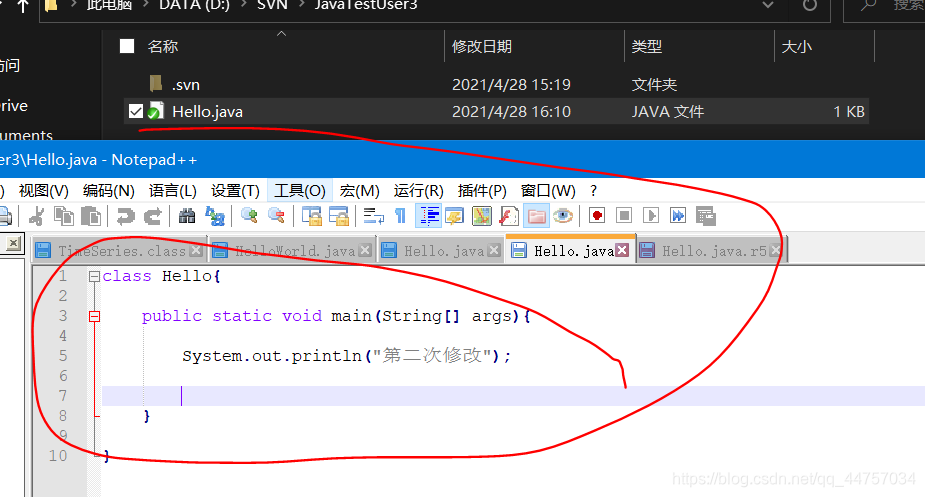
Task: Go to DATA (D:) in breadcrumb
Action: point(194,5)
